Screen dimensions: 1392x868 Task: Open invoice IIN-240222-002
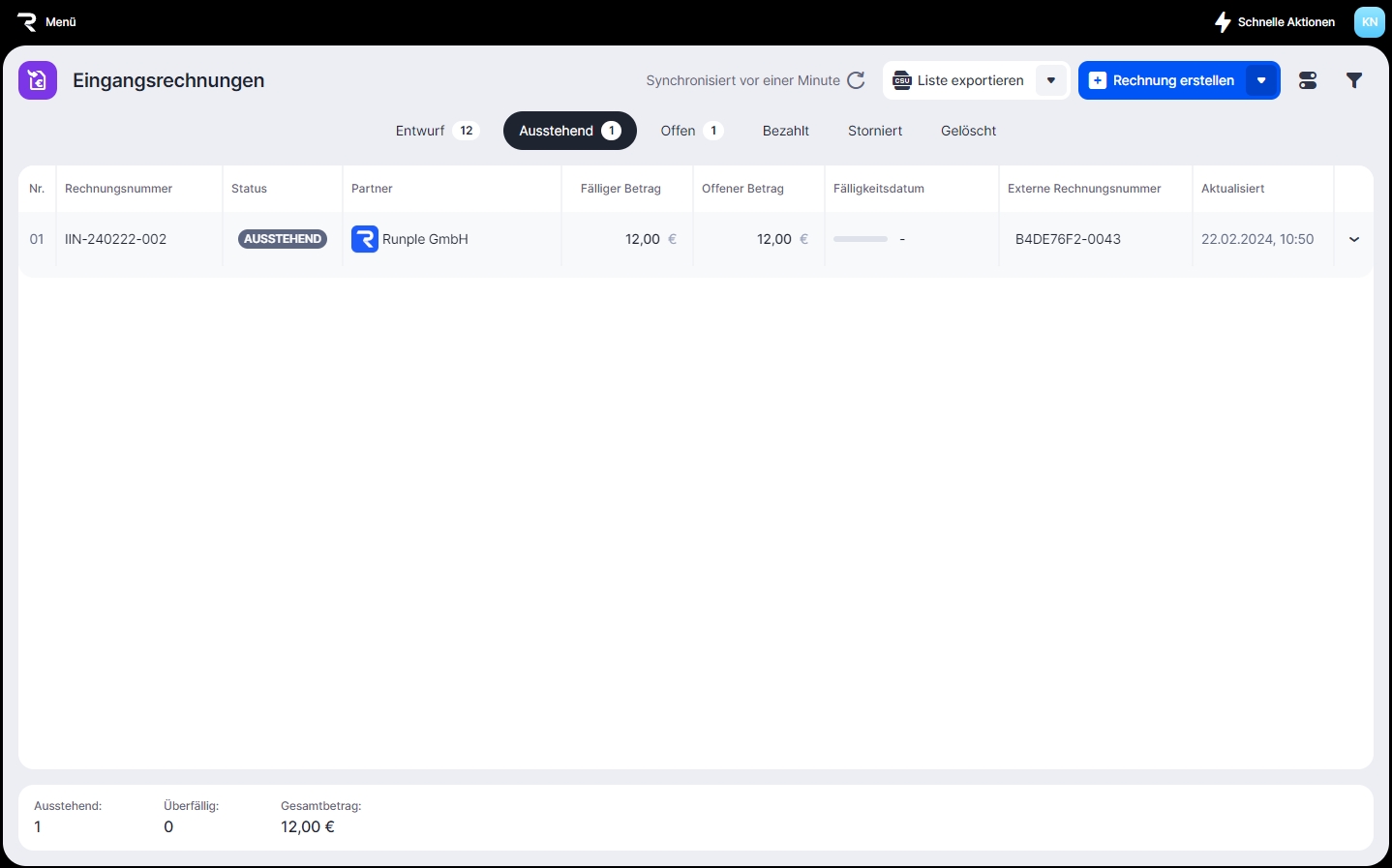pyautogui.click(x=115, y=239)
